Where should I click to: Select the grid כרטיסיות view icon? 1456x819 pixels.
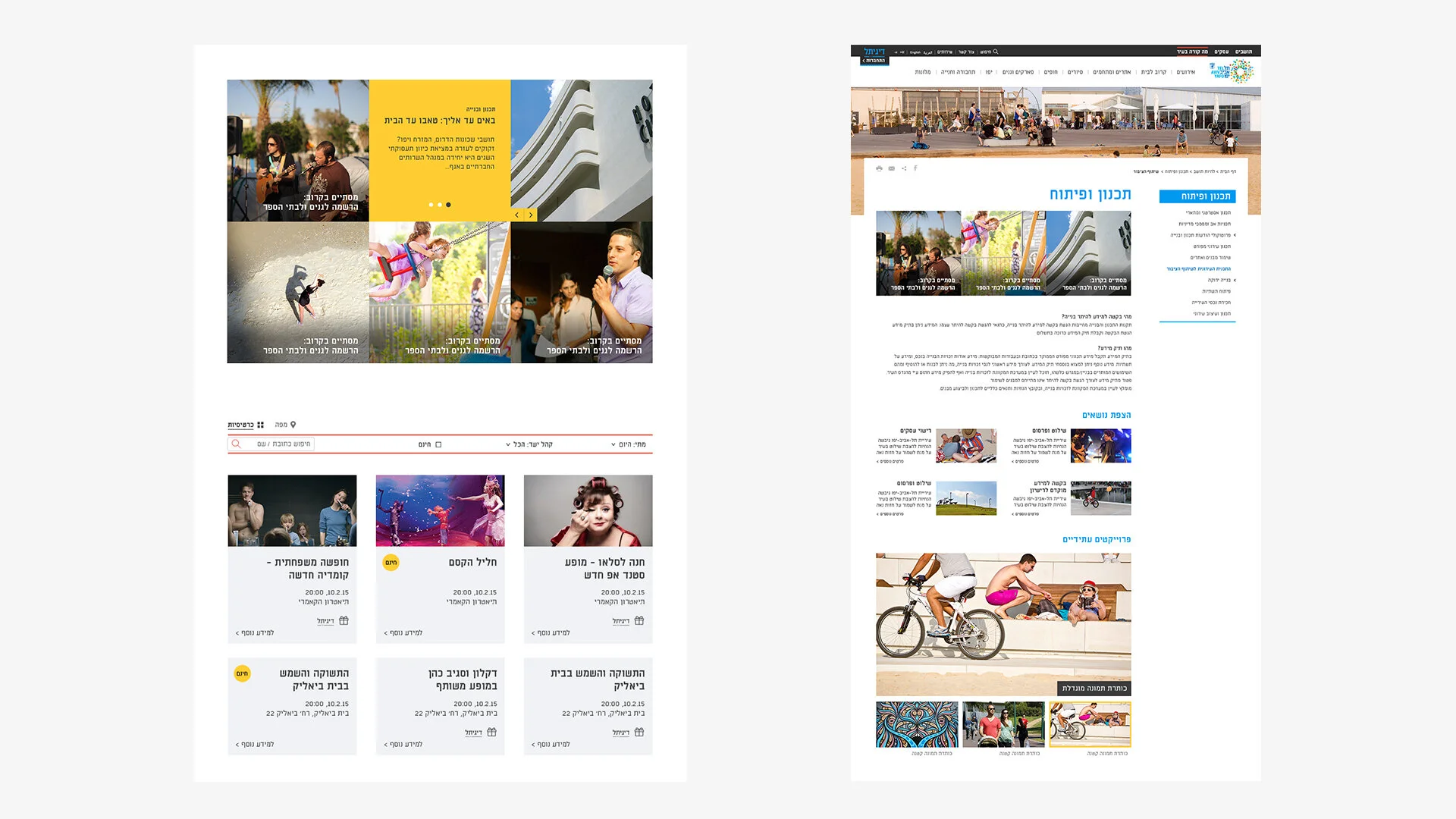(x=260, y=425)
